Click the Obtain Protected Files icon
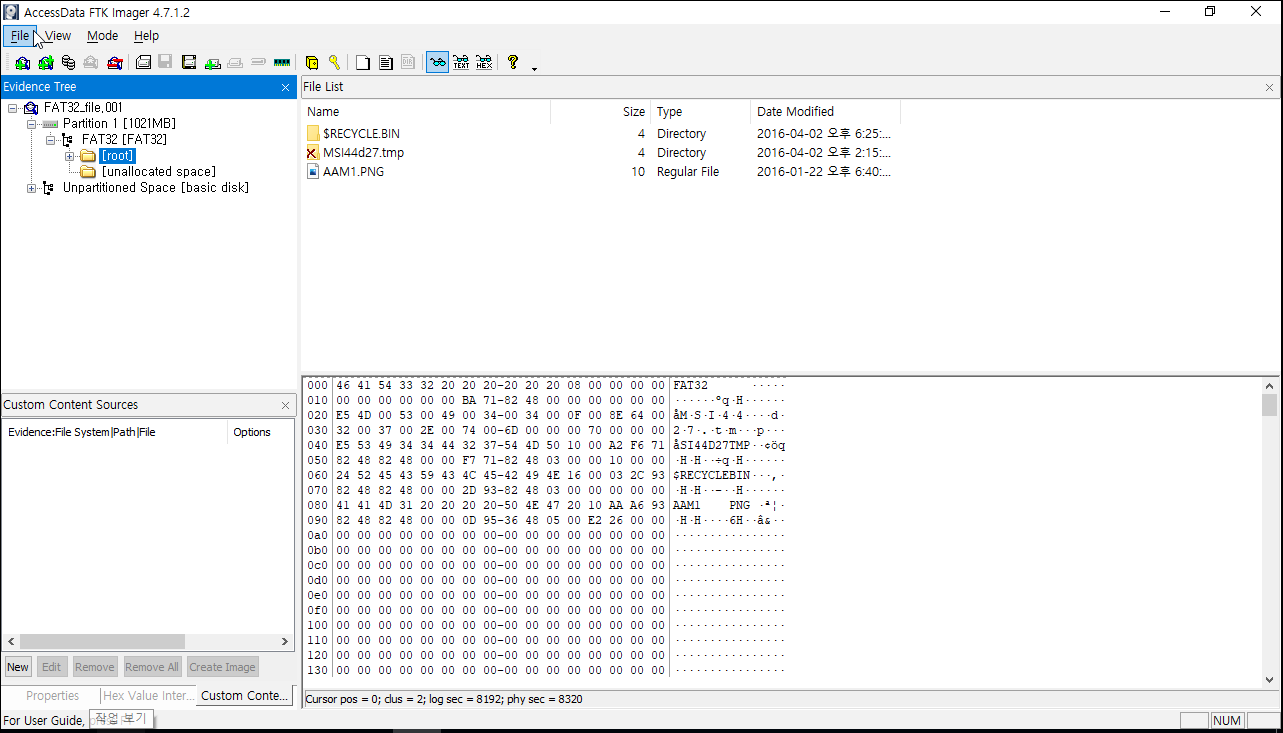Image resolution: width=1283 pixels, height=733 pixels. [312, 62]
